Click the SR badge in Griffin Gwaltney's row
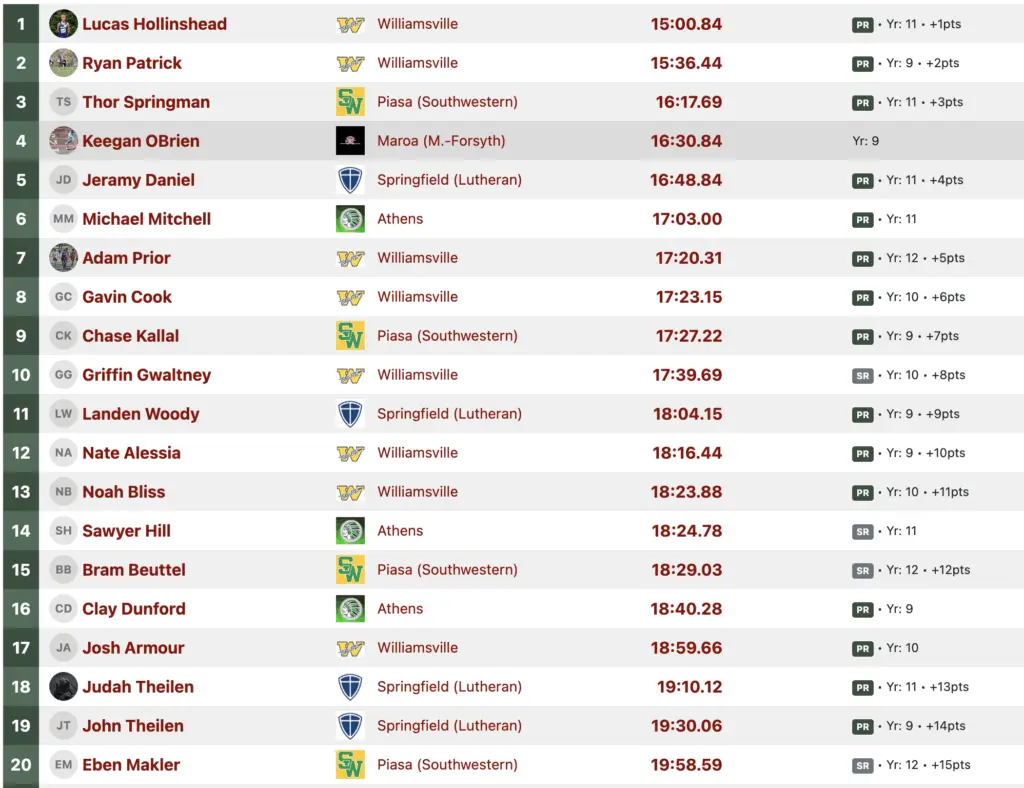This screenshot has height=788, width=1024. coord(862,375)
